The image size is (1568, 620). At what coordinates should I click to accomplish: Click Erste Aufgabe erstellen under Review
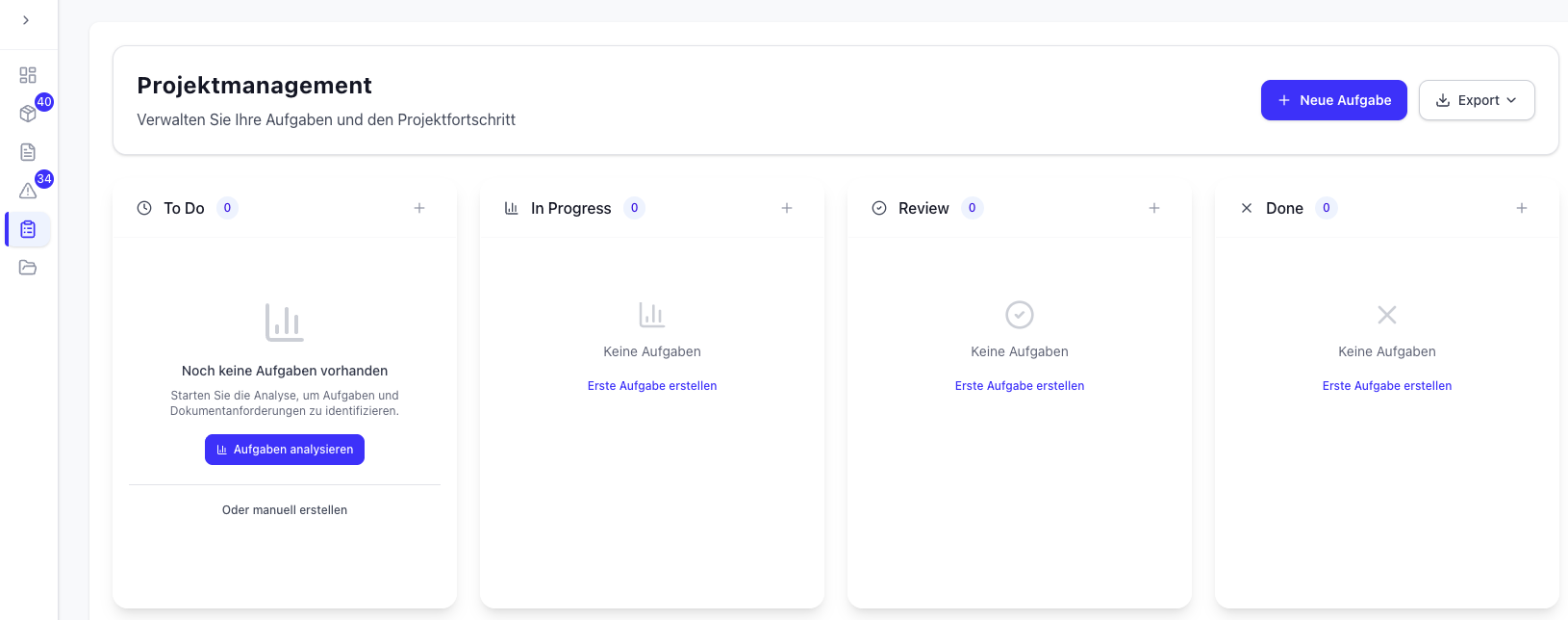tap(1020, 386)
